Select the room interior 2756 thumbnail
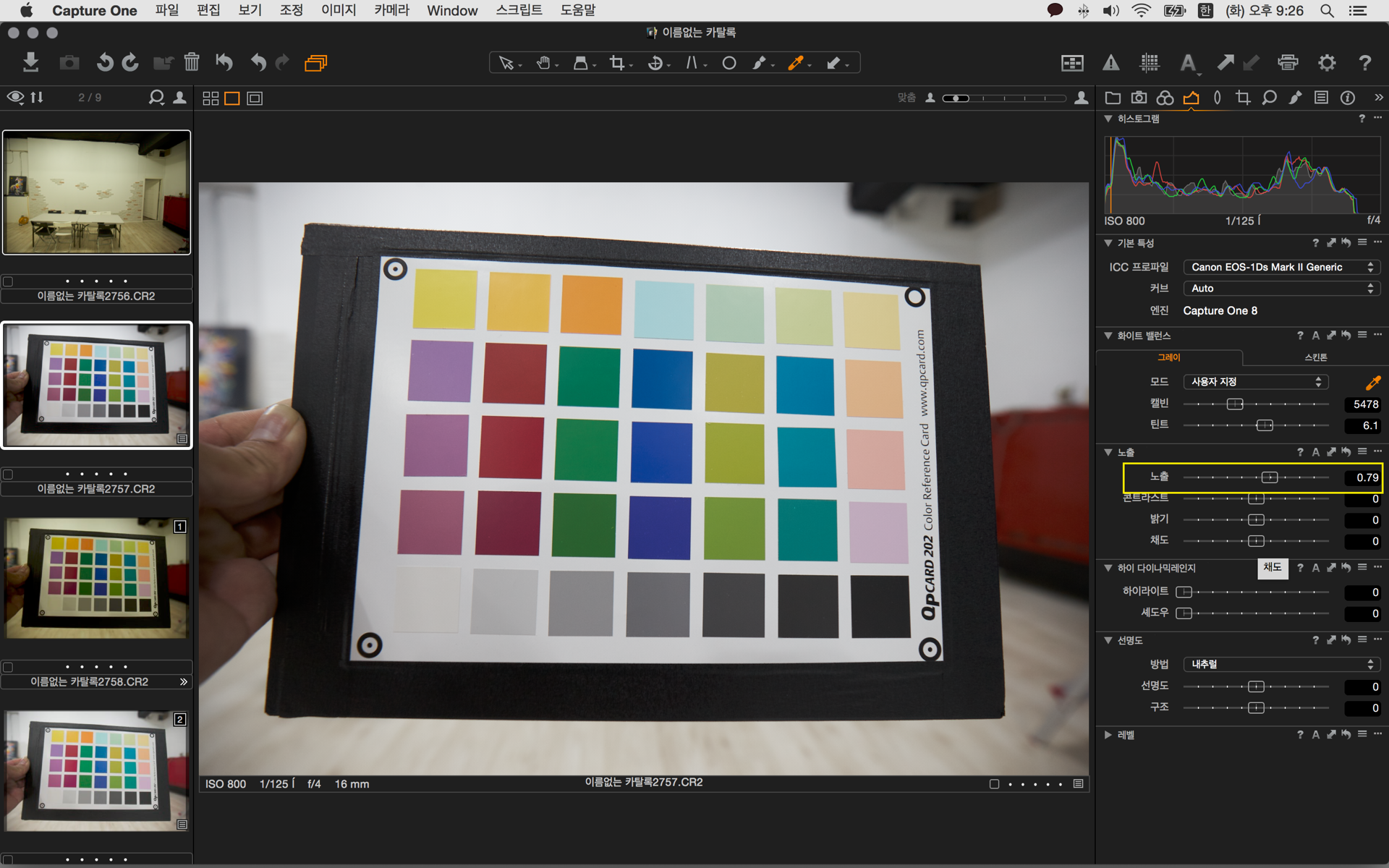The width and height of the screenshot is (1389, 868). point(97,192)
